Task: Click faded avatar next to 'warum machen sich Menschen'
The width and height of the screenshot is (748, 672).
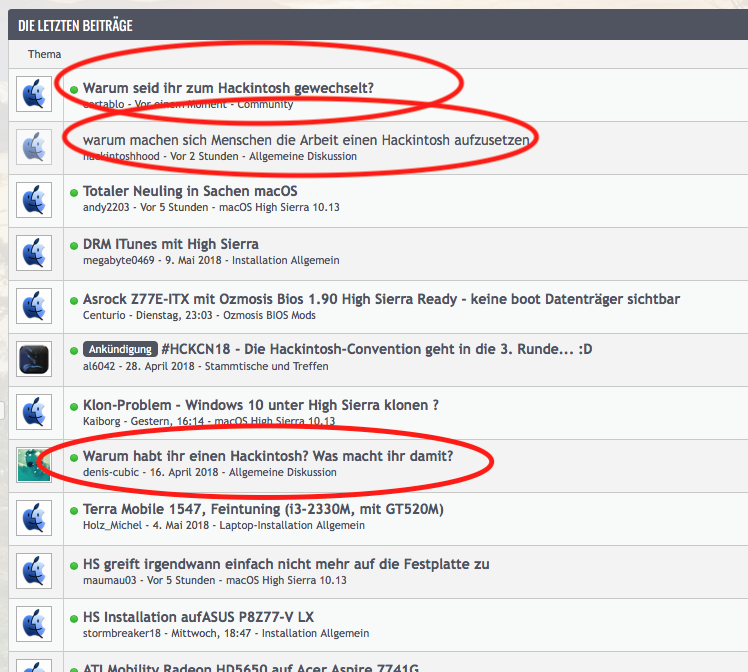Action: [34, 147]
